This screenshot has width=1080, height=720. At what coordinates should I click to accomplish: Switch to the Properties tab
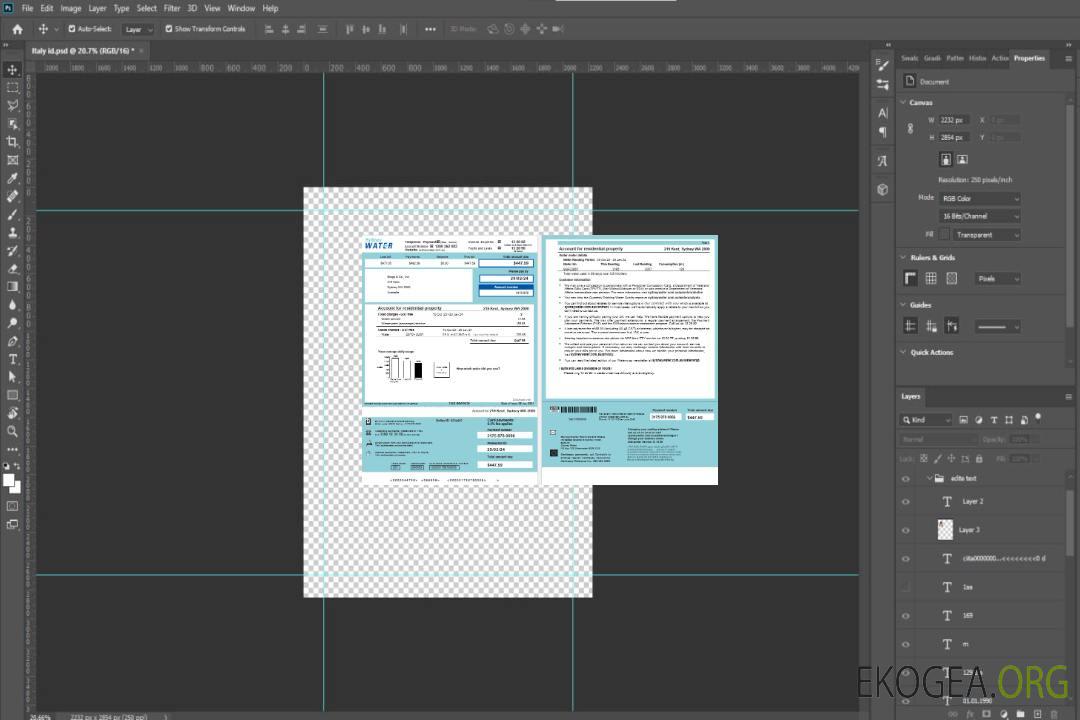point(1029,58)
